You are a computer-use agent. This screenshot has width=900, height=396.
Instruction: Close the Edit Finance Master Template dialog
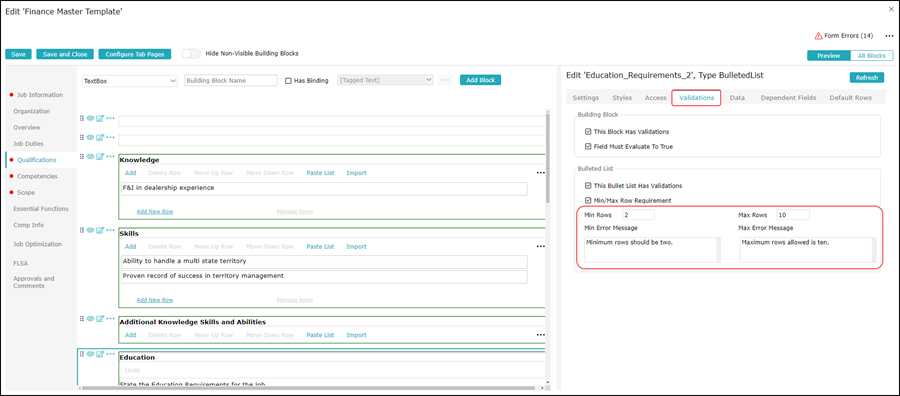point(891,10)
